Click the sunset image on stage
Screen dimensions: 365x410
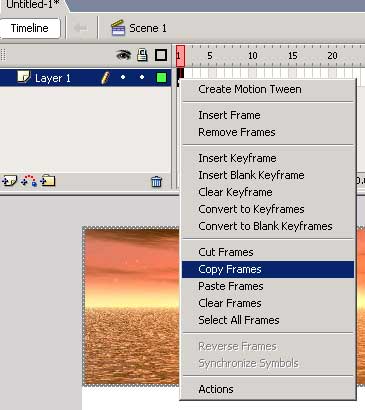click(x=131, y=307)
